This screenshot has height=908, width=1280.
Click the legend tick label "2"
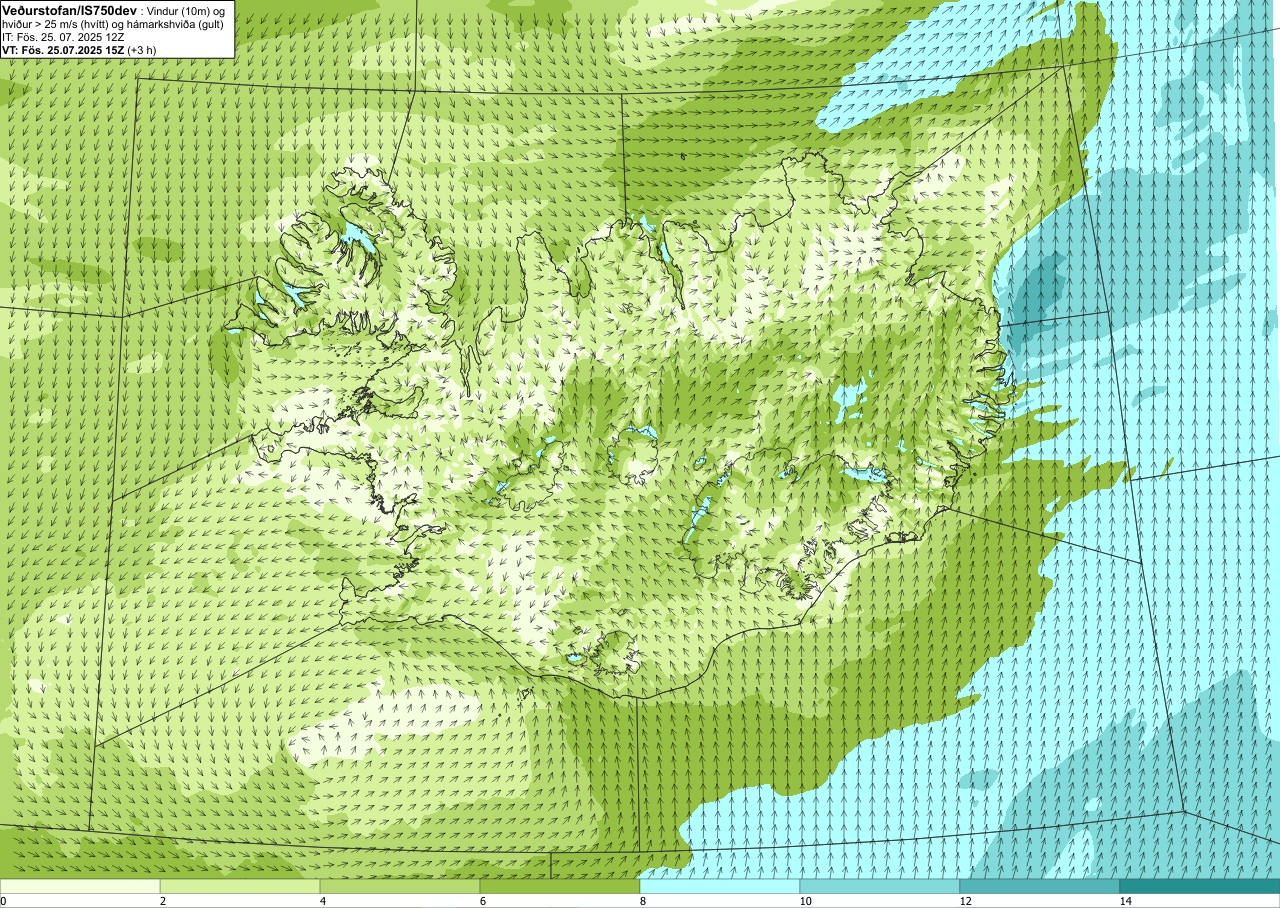pos(163,901)
